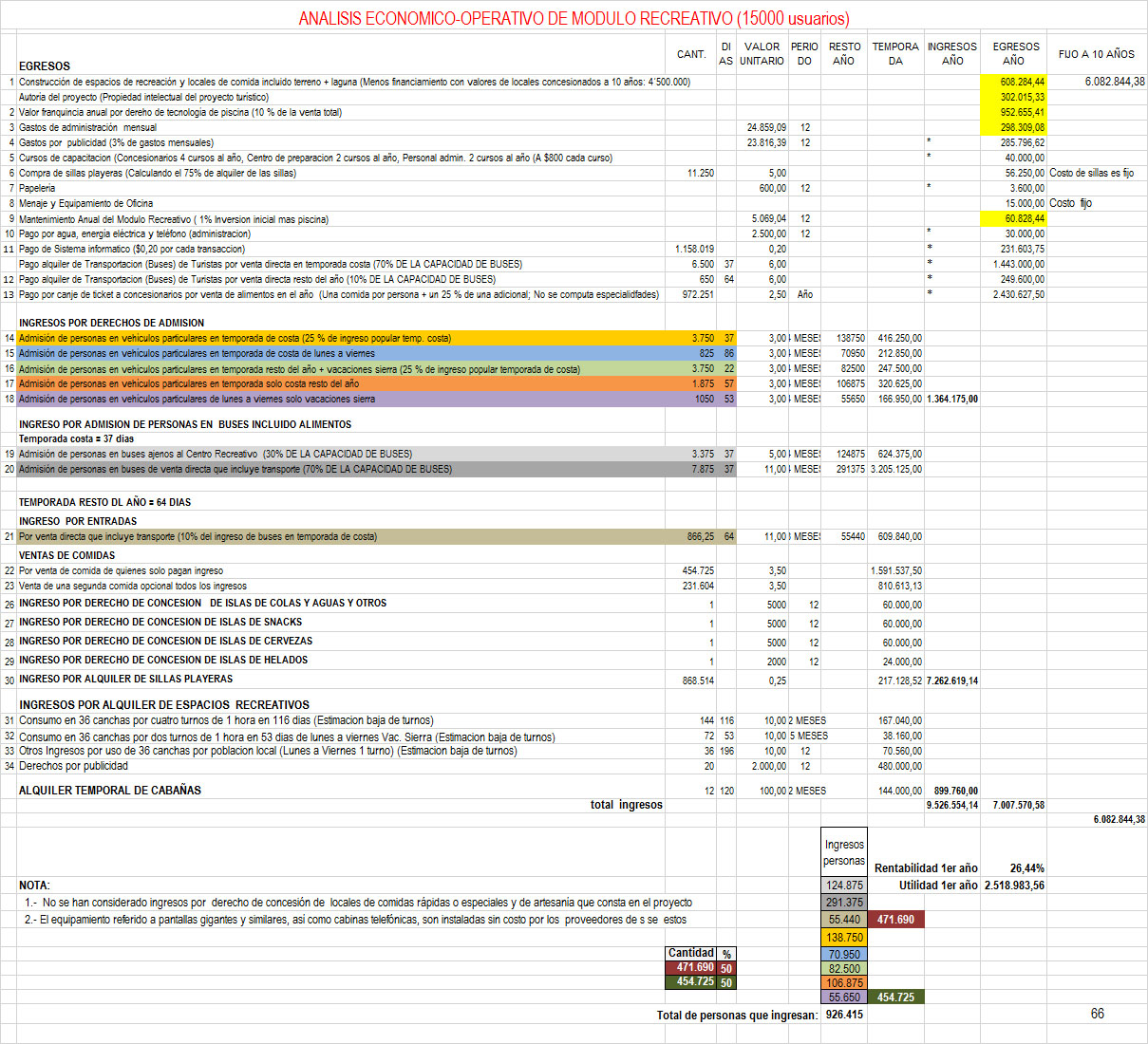Image resolution: width=1148 pixels, height=1044 pixels.
Task: Click the 'Cantidad' mini-table header
Action: pyautogui.click(x=690, y=953)
